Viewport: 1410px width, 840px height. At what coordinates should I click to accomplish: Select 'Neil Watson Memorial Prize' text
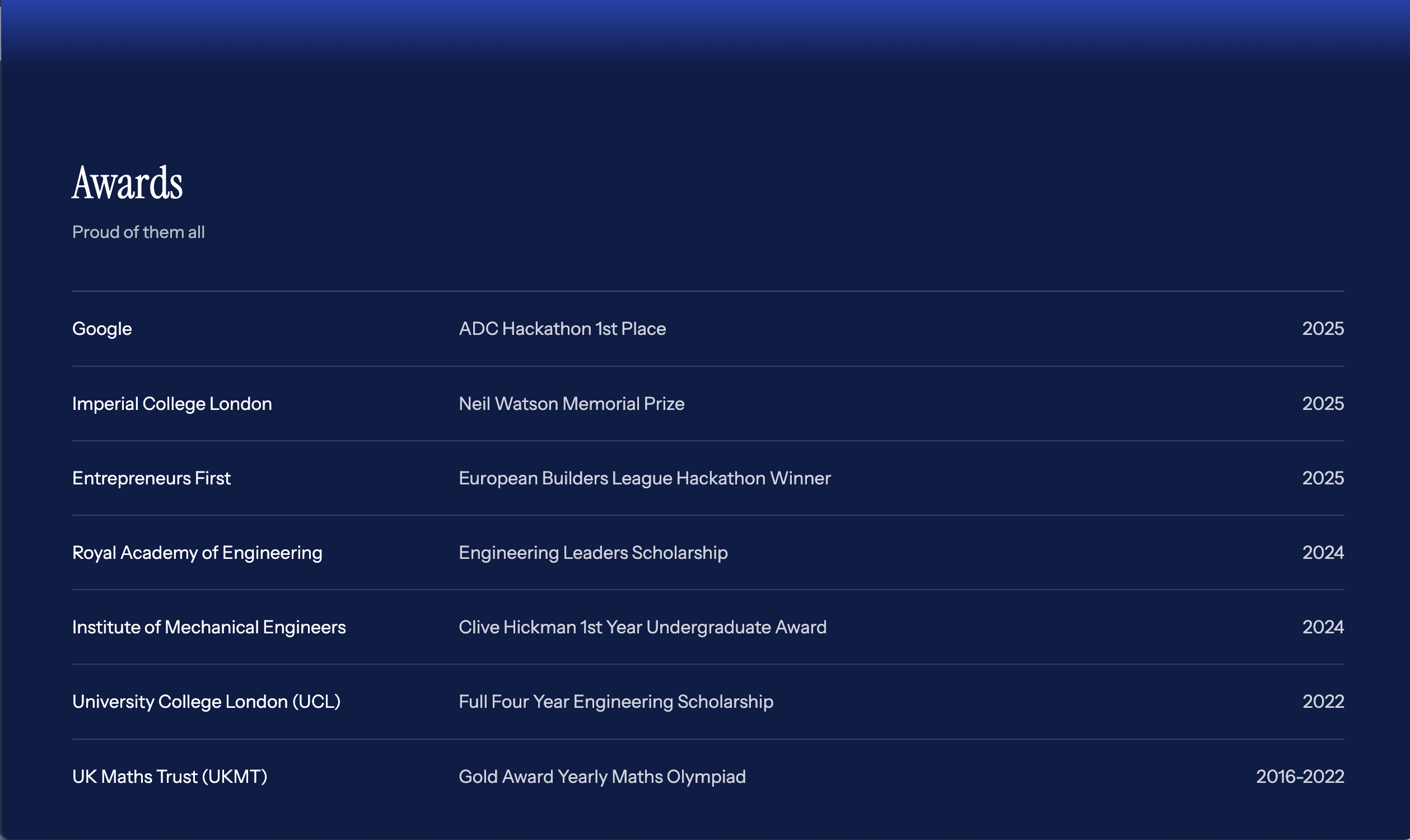click(571, 404)
